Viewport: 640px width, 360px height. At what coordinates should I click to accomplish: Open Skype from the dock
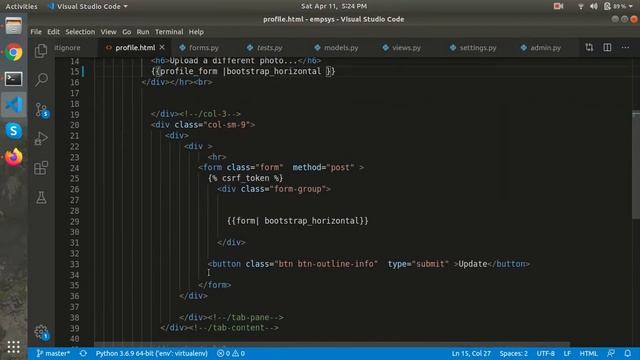13,131
